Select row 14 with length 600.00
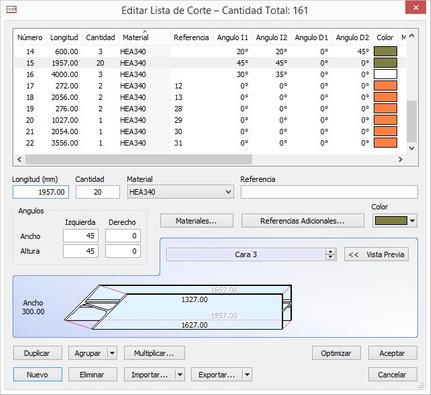 click(x=210, y=52)
